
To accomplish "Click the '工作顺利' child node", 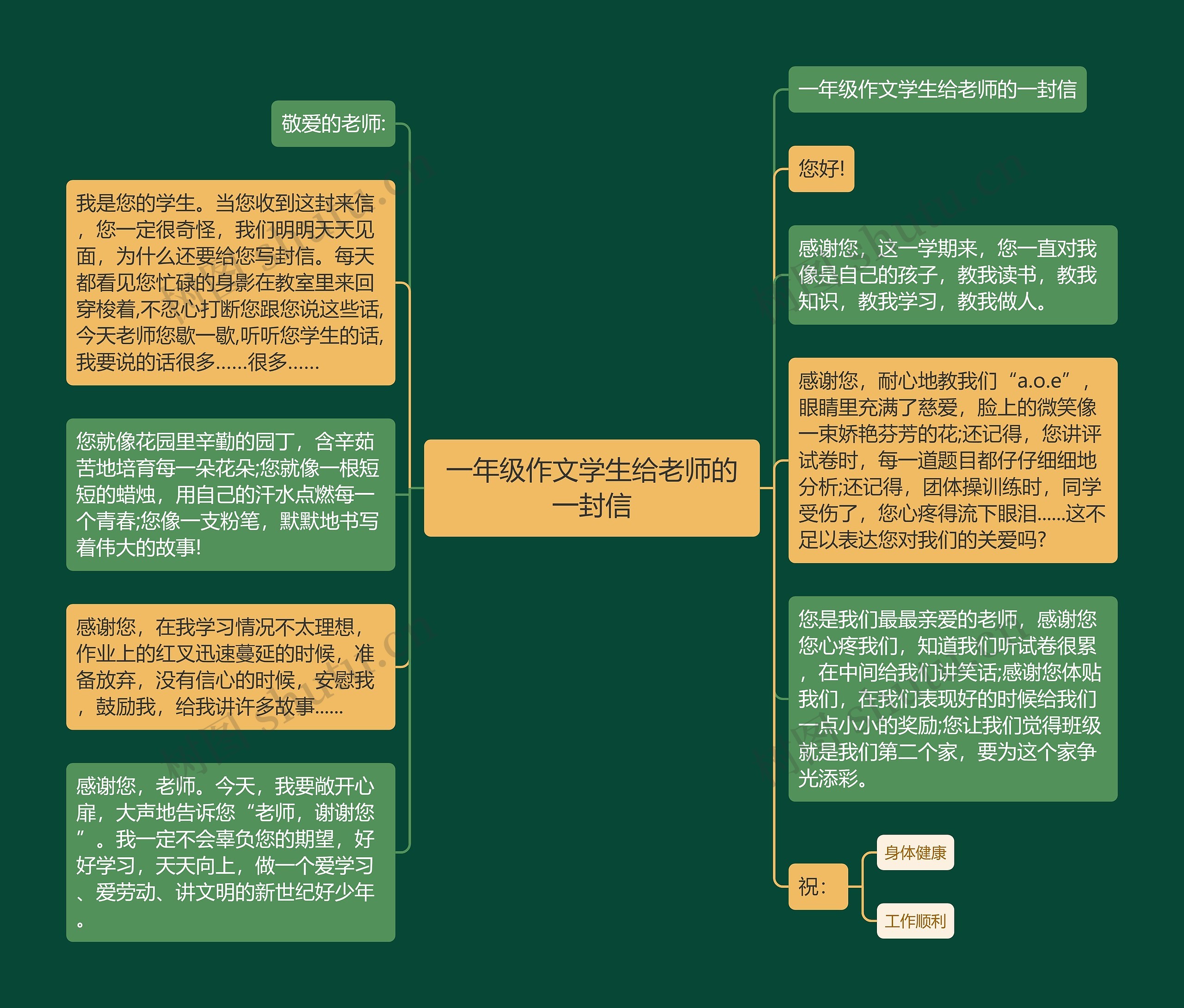I will [915, 921].
